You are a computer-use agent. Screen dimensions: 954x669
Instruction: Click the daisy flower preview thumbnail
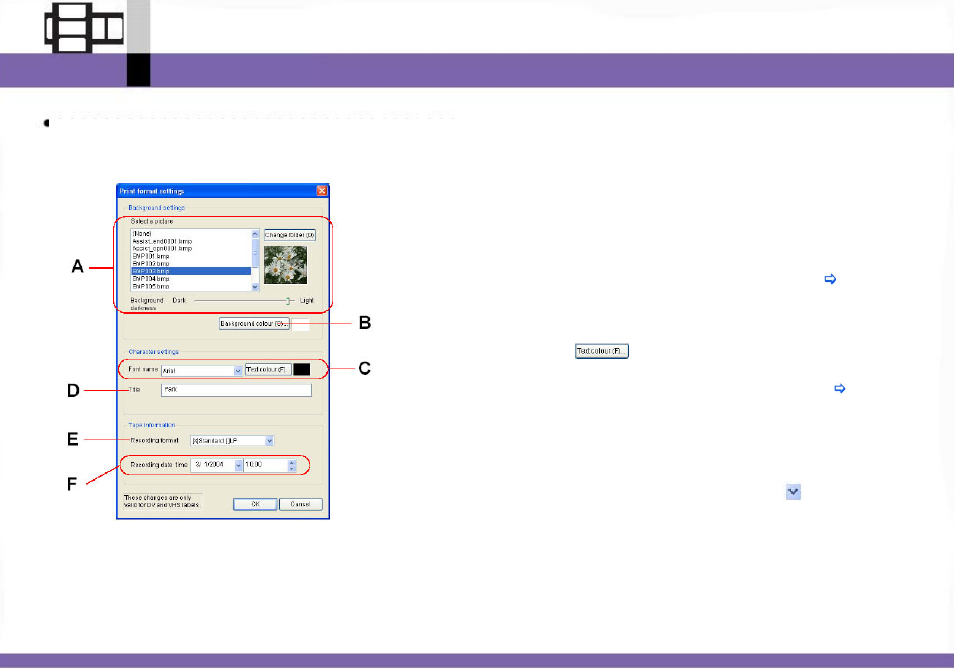[x=285, y=265]
